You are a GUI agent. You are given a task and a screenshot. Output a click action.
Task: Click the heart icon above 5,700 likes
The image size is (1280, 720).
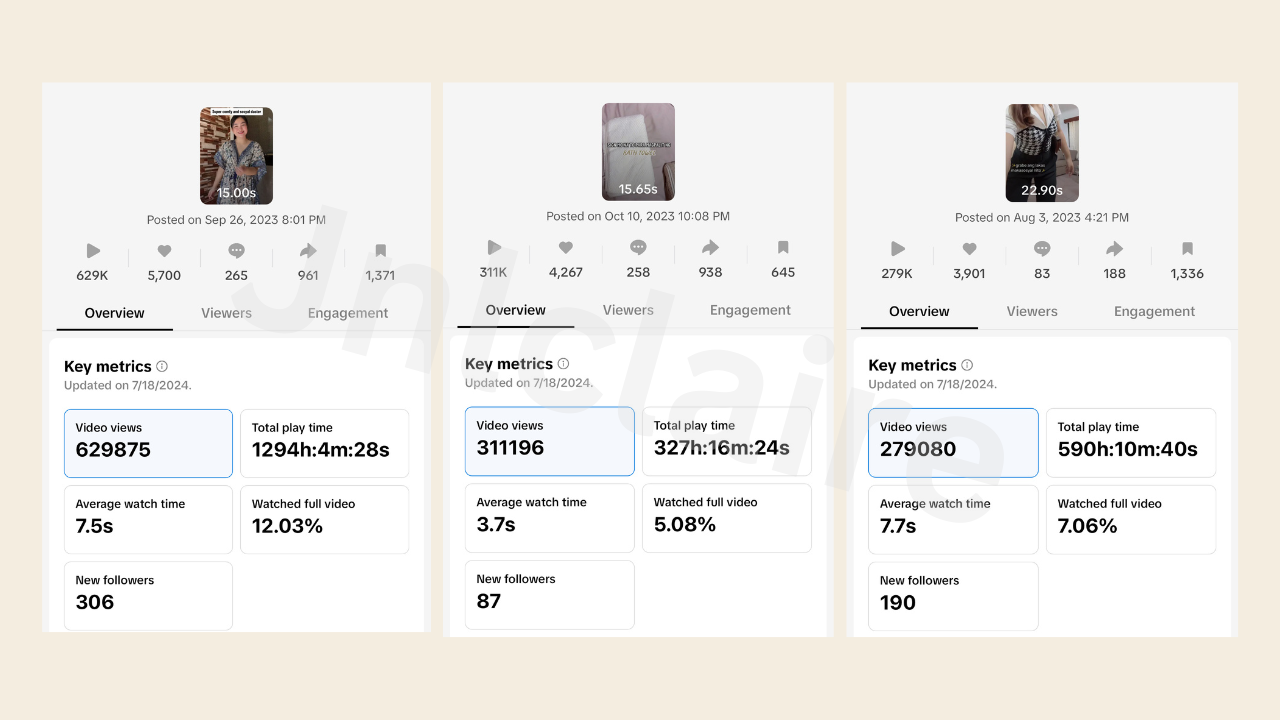click(x=164, y=251)
